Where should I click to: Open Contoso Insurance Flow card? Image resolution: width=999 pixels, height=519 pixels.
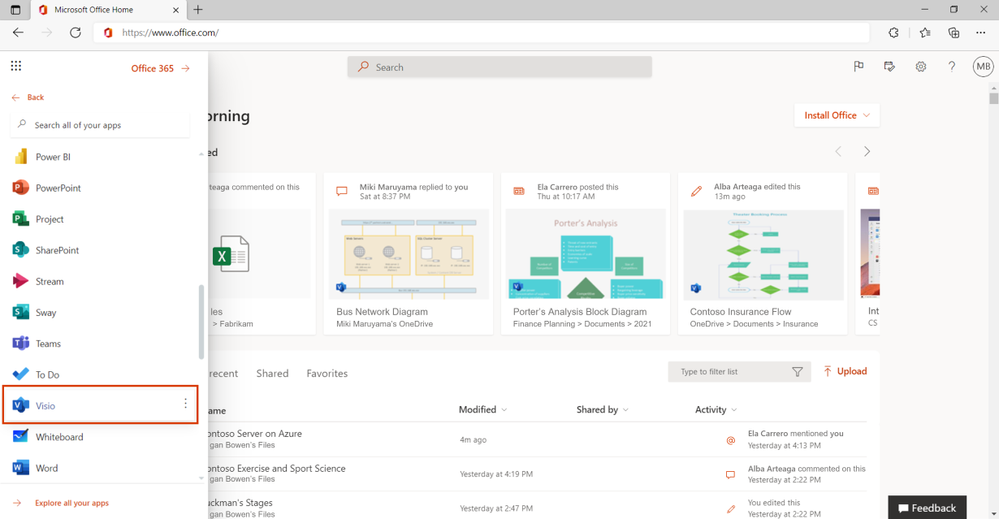click(763, 253)
